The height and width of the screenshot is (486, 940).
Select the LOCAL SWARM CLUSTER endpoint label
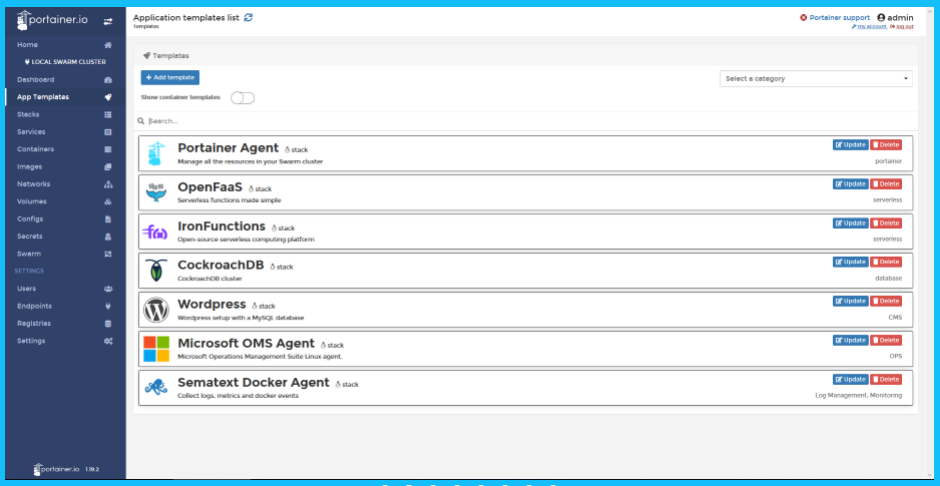click(65, 62)
